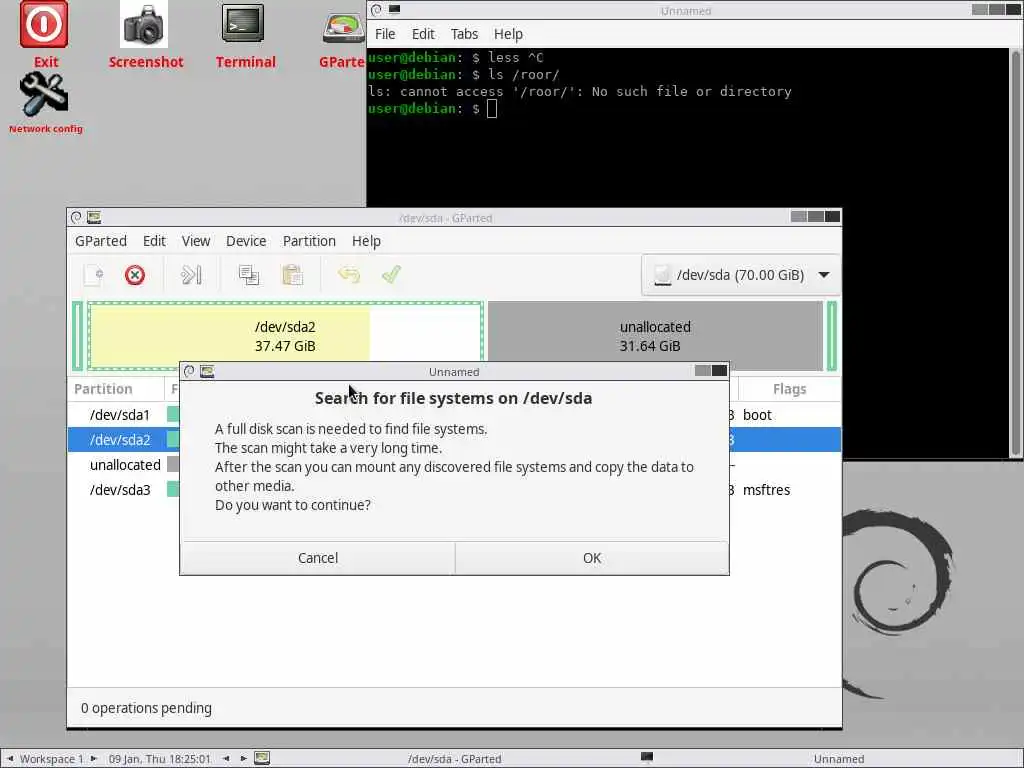The height and width of the screenshot is (768, 1024).
Task: Select the /dev/sda2 block in disk map
Action: pos(285,336)
